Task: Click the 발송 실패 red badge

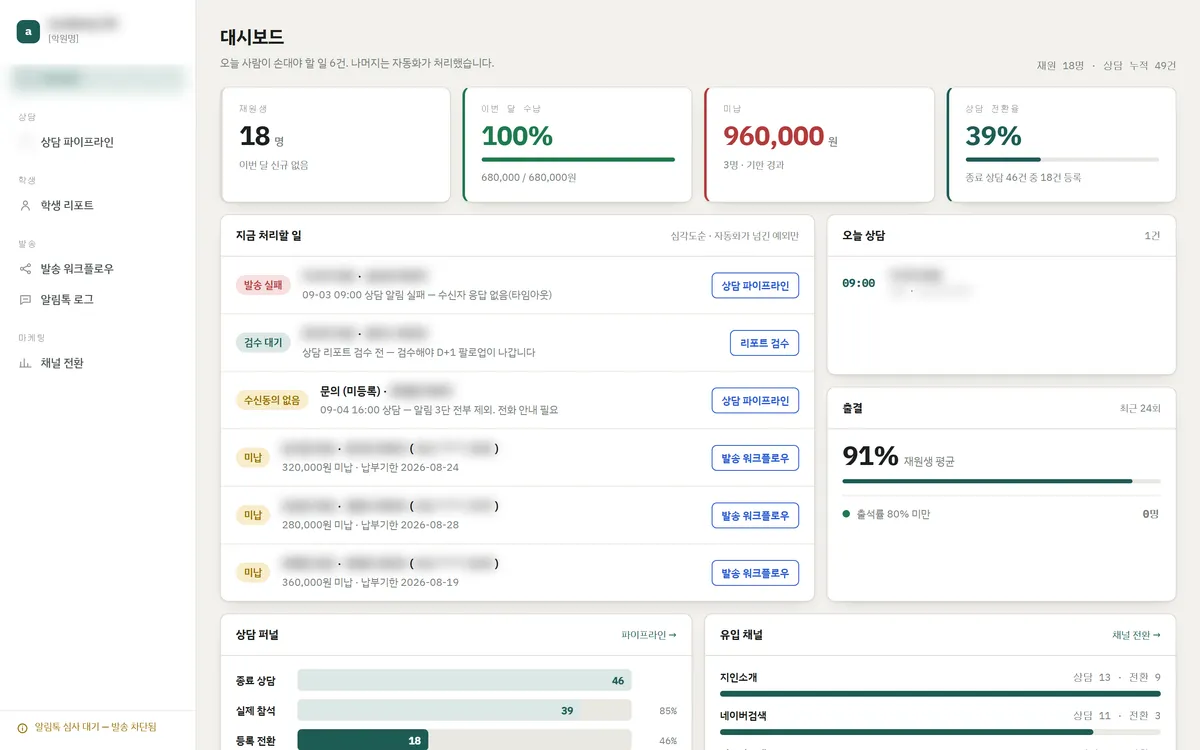Action: 263,285
